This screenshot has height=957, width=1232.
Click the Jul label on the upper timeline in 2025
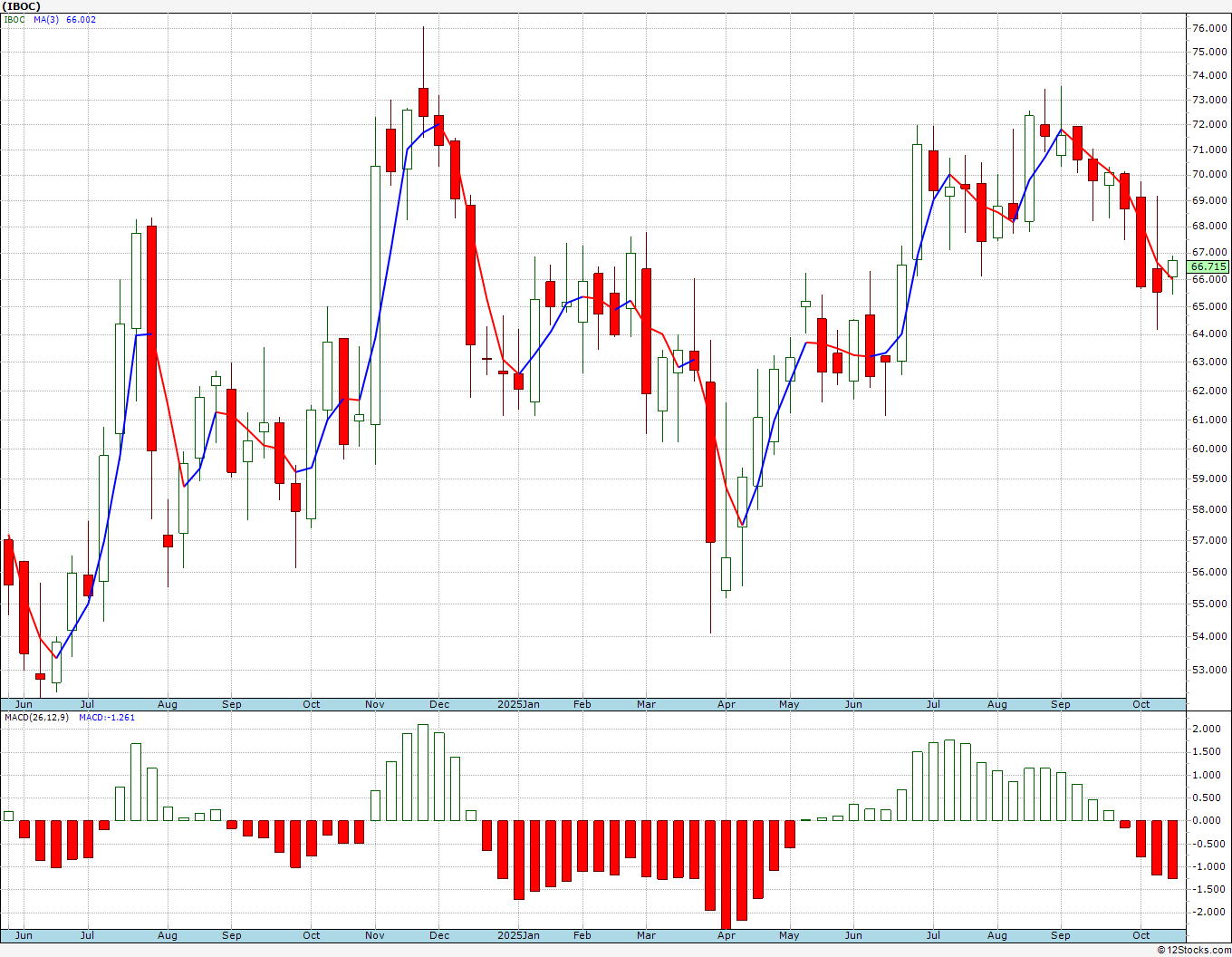[x=933, y=704]
